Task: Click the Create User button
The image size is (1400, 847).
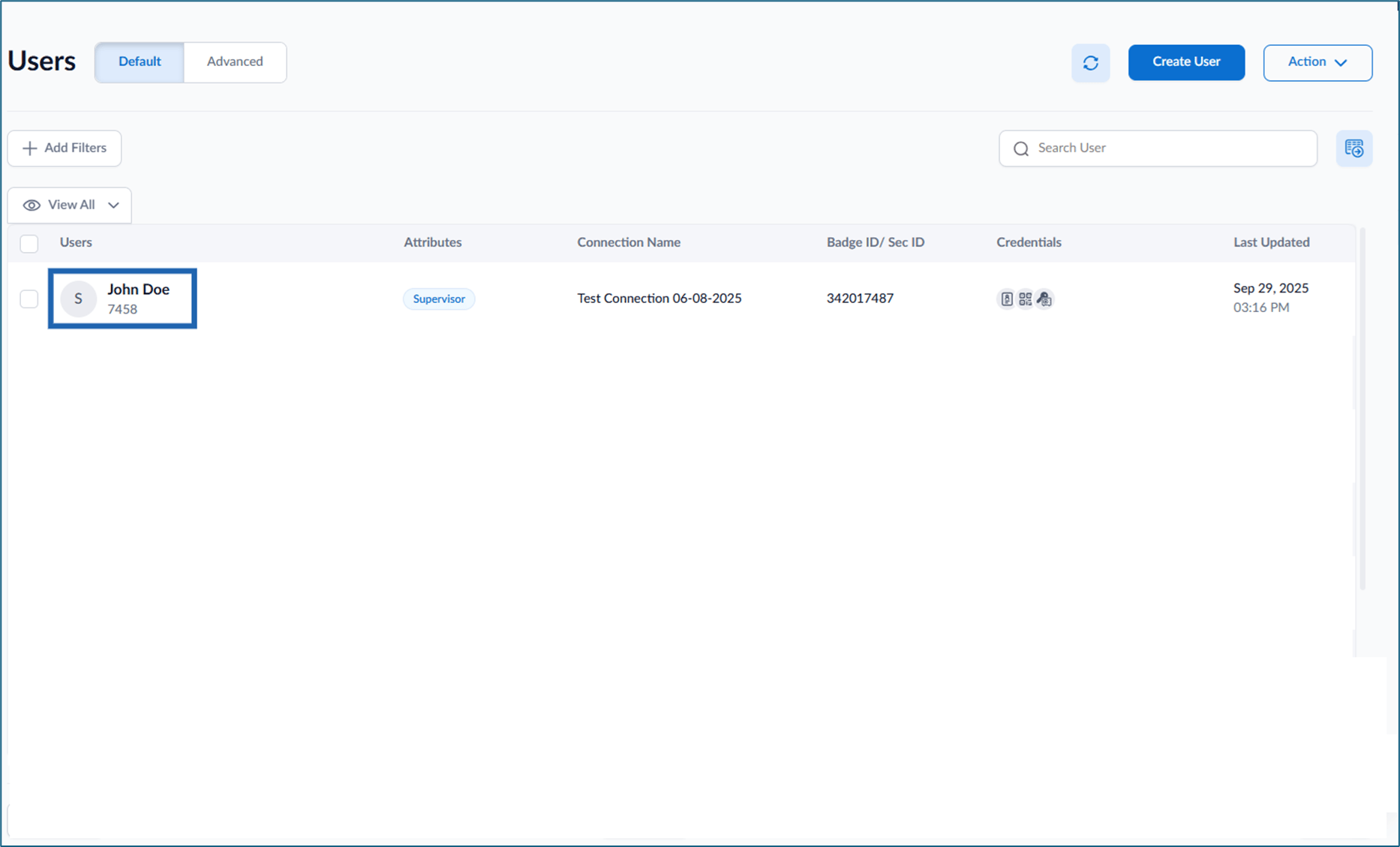Action: (x=1186, y=62)
